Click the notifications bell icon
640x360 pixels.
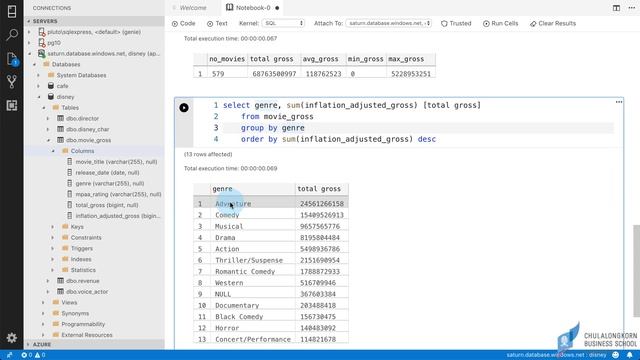coord(630,355)
